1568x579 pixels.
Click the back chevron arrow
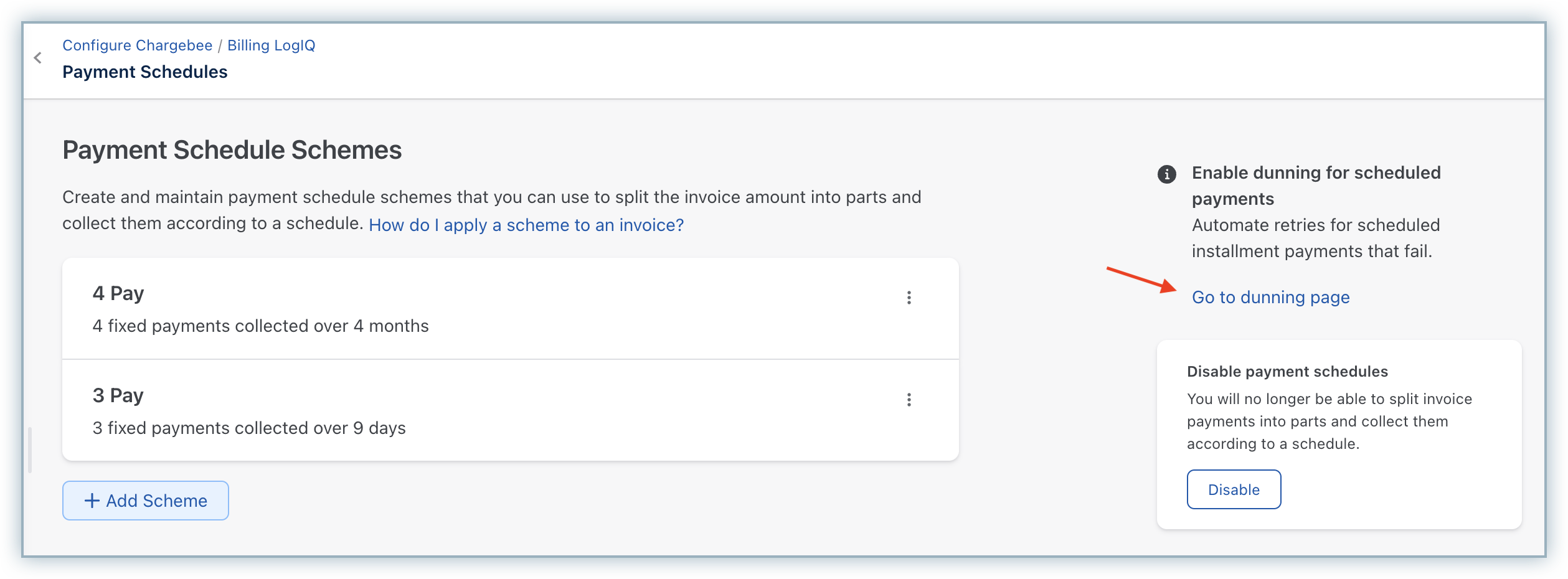(x=38, y=58)
